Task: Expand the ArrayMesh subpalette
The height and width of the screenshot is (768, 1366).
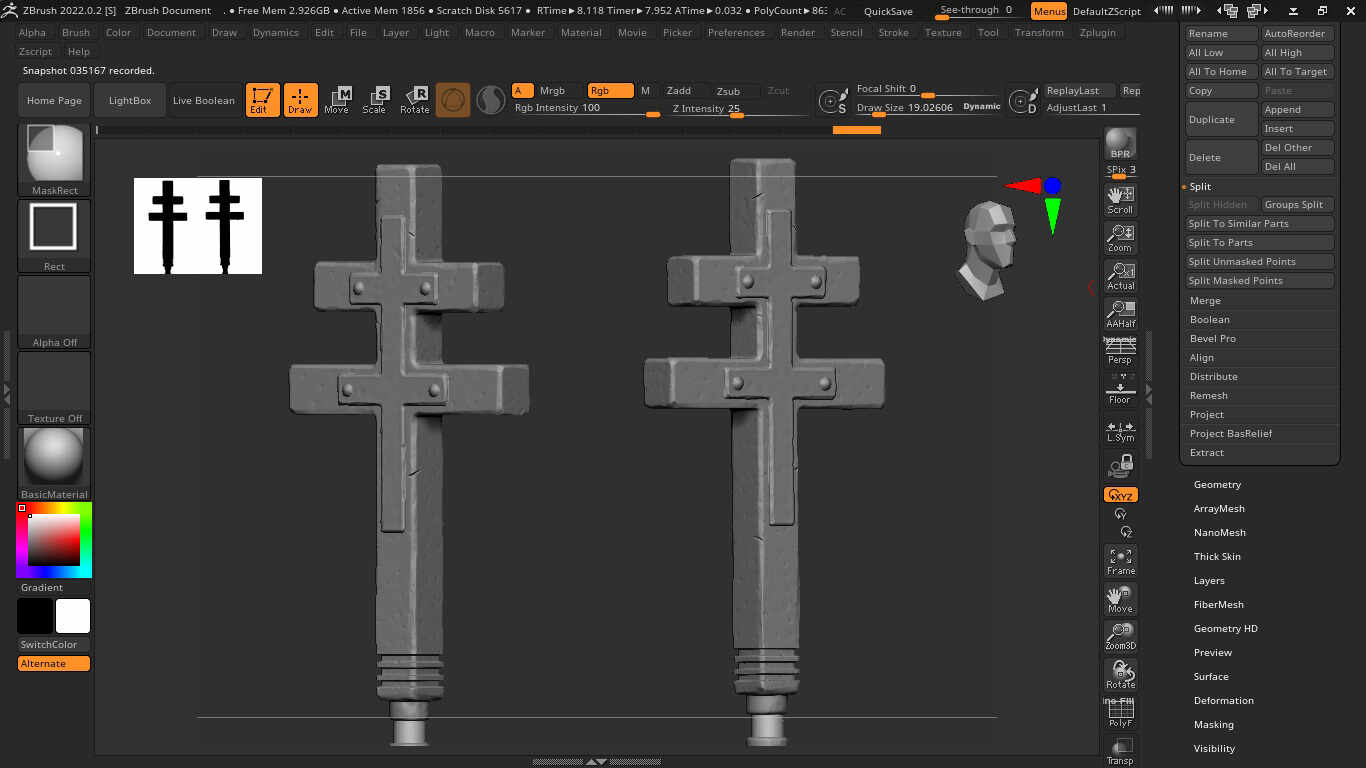Action: (1219, 509)
